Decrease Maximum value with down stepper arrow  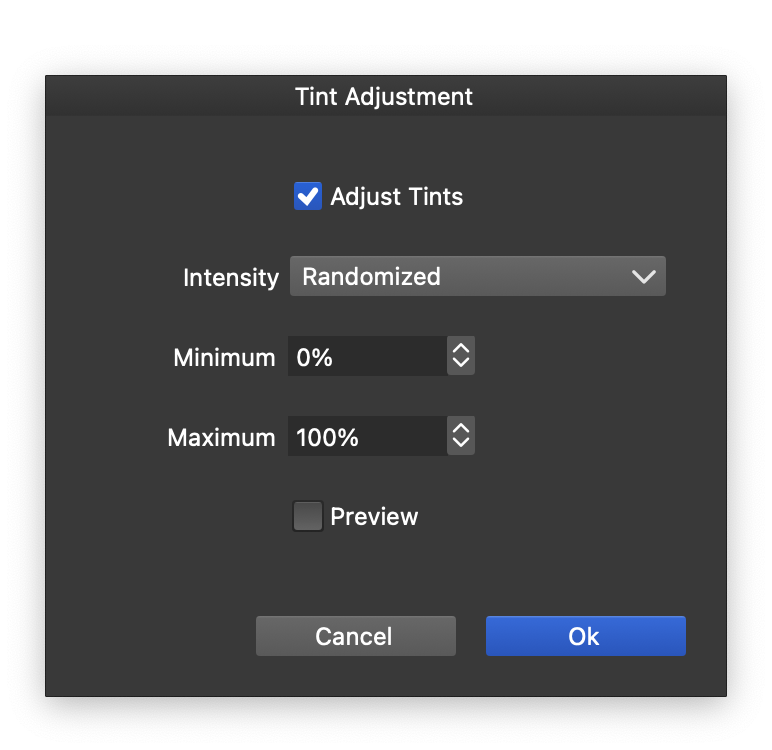pos(460,444)
